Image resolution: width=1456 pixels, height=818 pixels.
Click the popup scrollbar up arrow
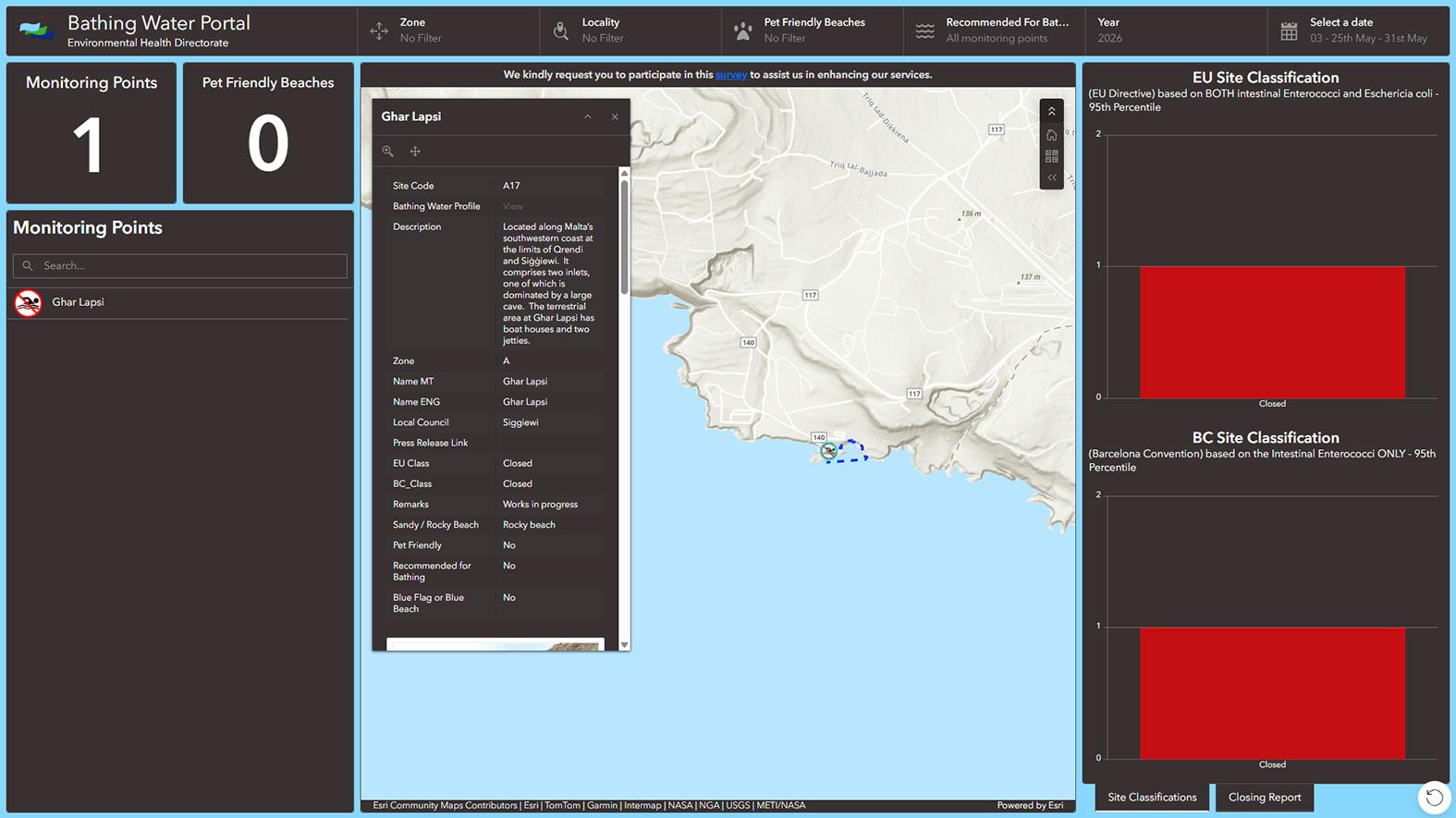tap(625, 173)
